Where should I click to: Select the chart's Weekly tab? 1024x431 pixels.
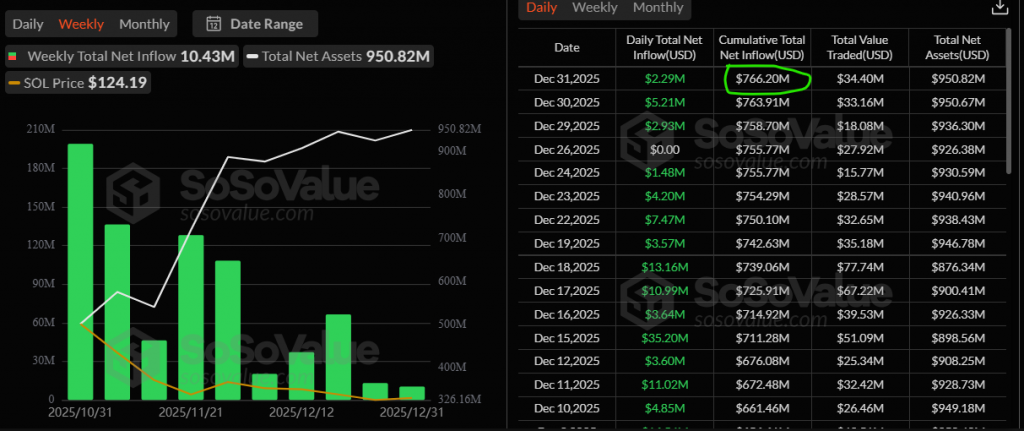pyautogui.click(x=81, y=23)
